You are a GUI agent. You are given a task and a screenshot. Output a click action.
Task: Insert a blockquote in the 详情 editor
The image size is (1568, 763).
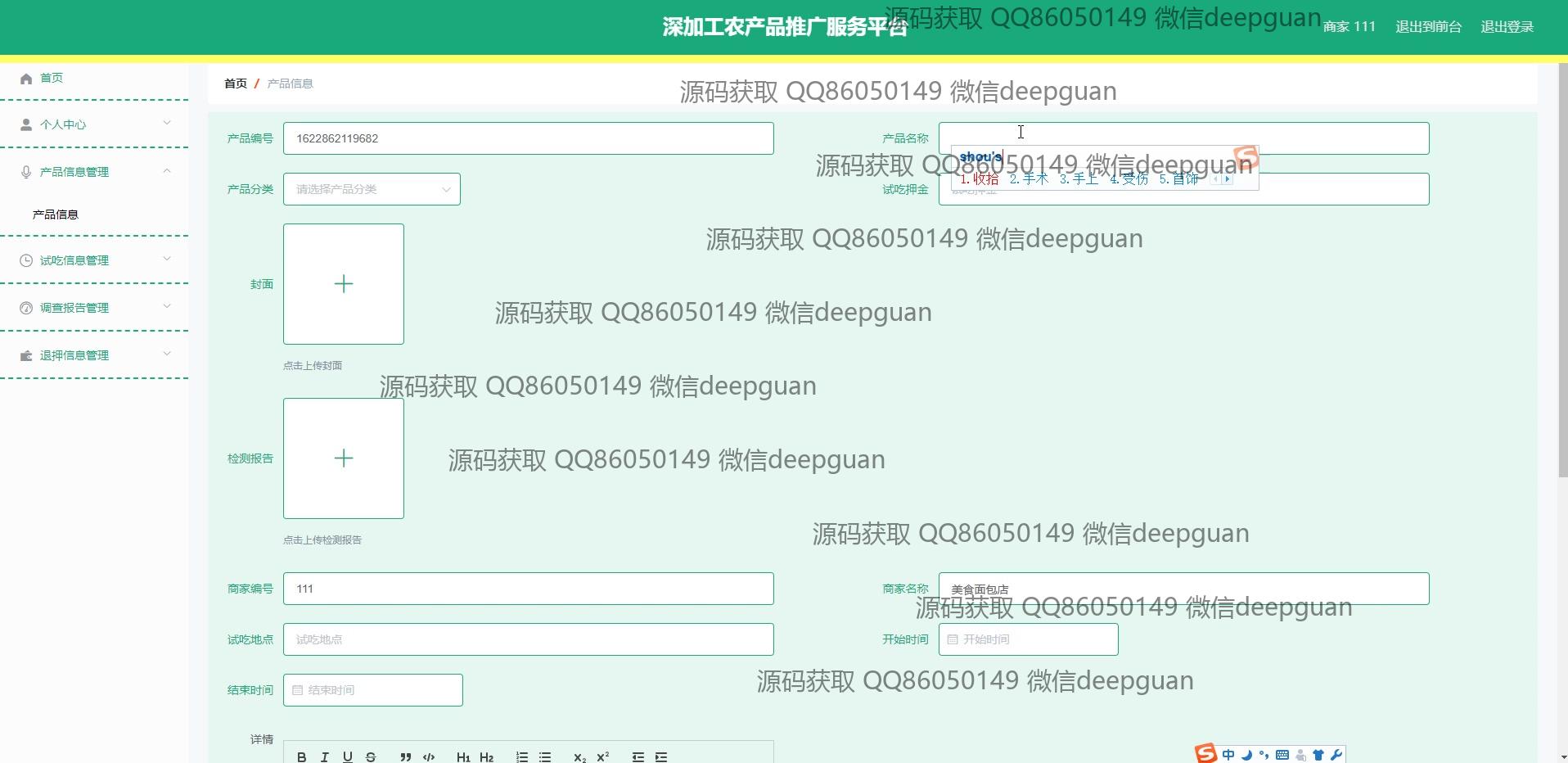405,757
